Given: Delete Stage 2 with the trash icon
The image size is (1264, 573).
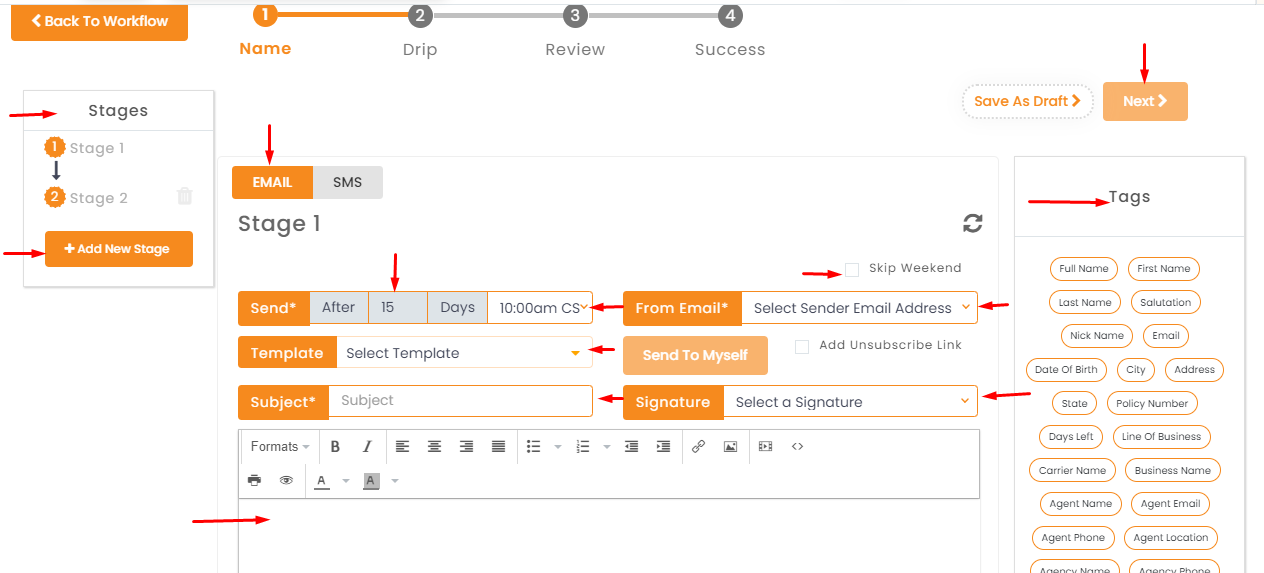Looking at the screenshot, I should pos(184,196).
